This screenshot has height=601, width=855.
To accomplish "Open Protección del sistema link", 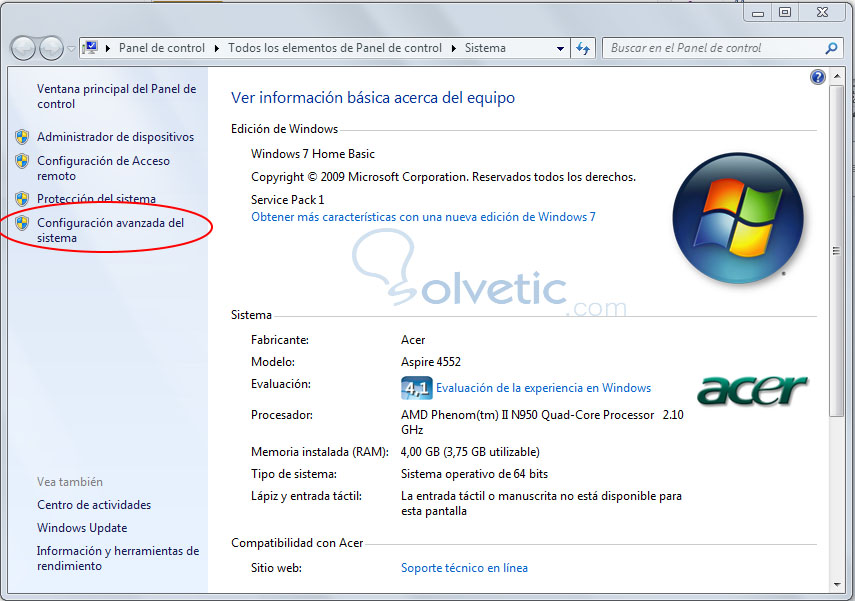I will point(96,199).
